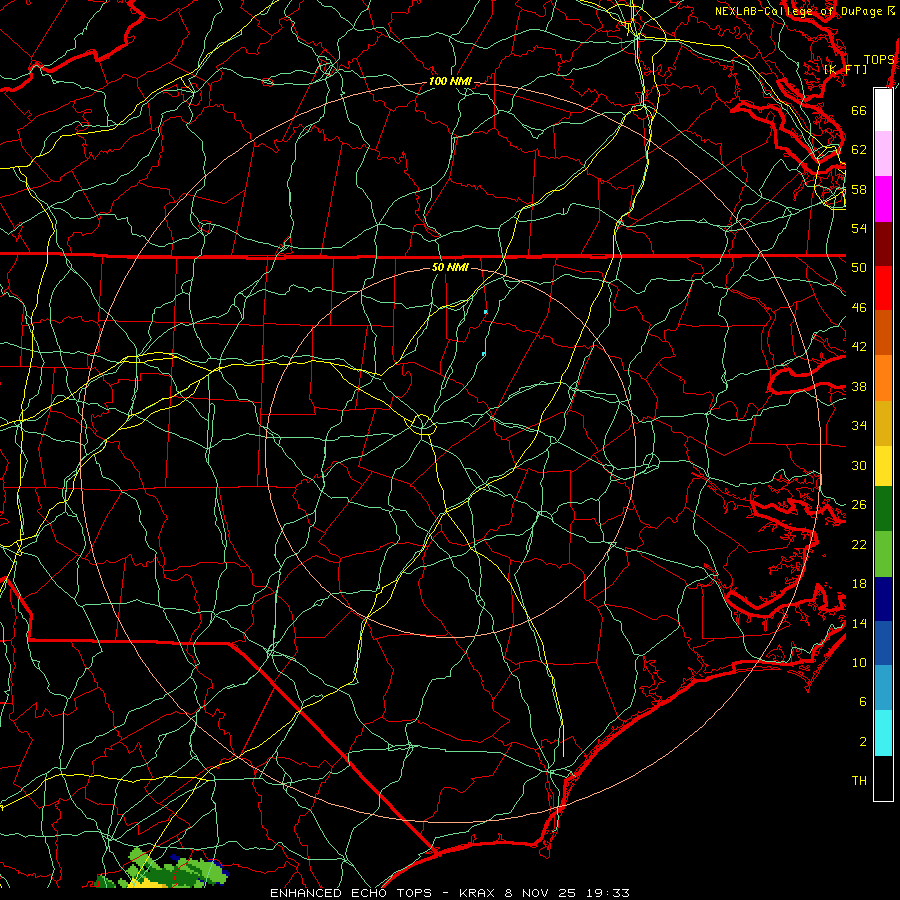Viewport: 900px width, 900px height.
Task: Click the 2 scale label
Action: point(863,742)
